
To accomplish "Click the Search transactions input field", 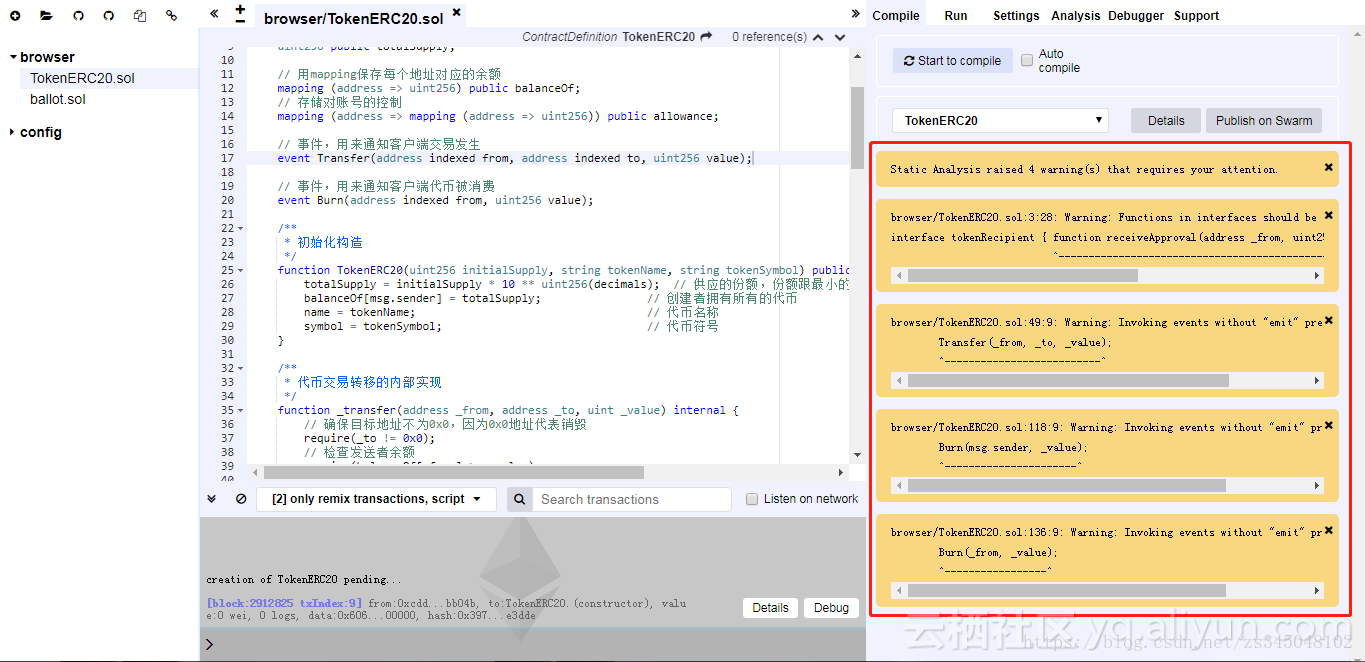I will [632, 499].
